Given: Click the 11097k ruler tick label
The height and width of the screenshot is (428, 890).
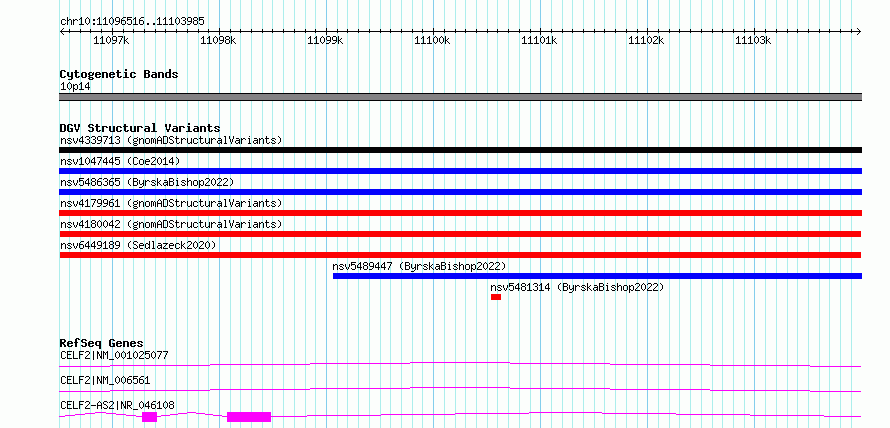Looking at the screenshot, I should pos(112,40).
